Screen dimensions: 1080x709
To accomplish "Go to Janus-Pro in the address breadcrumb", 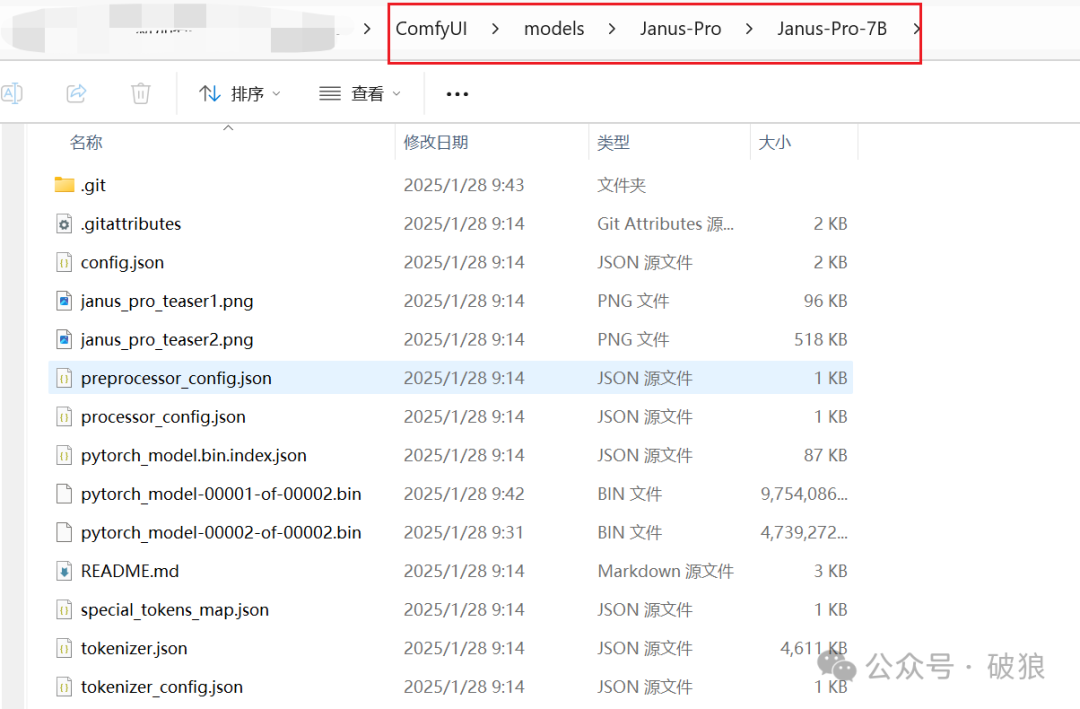I will point(681,29).
